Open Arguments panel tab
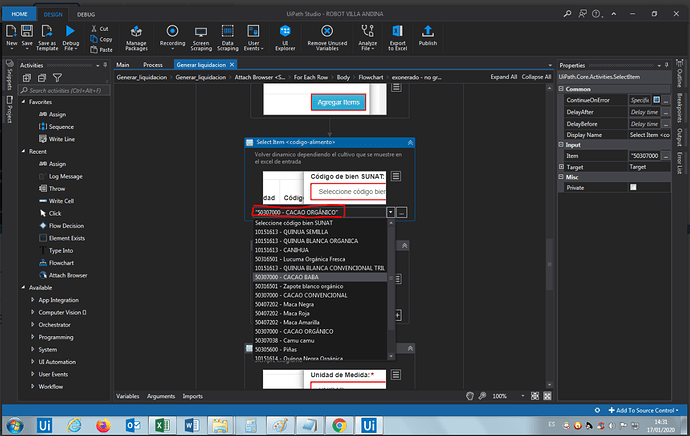This screenshot has width=690, height=436. [x=161, y=396]
